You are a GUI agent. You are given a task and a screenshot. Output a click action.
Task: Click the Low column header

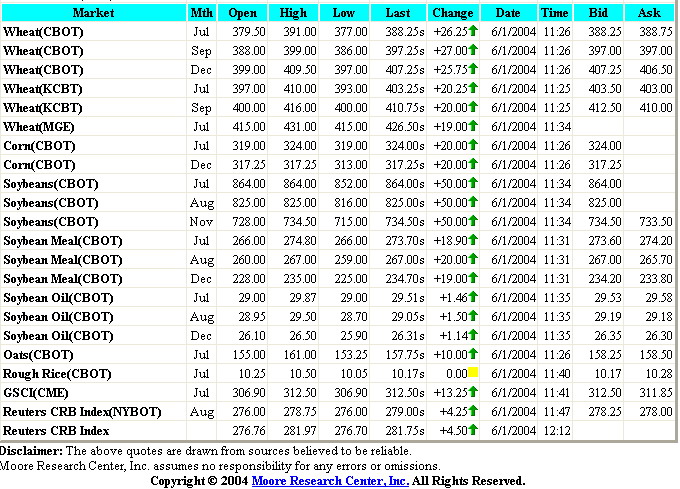point(344,13)
